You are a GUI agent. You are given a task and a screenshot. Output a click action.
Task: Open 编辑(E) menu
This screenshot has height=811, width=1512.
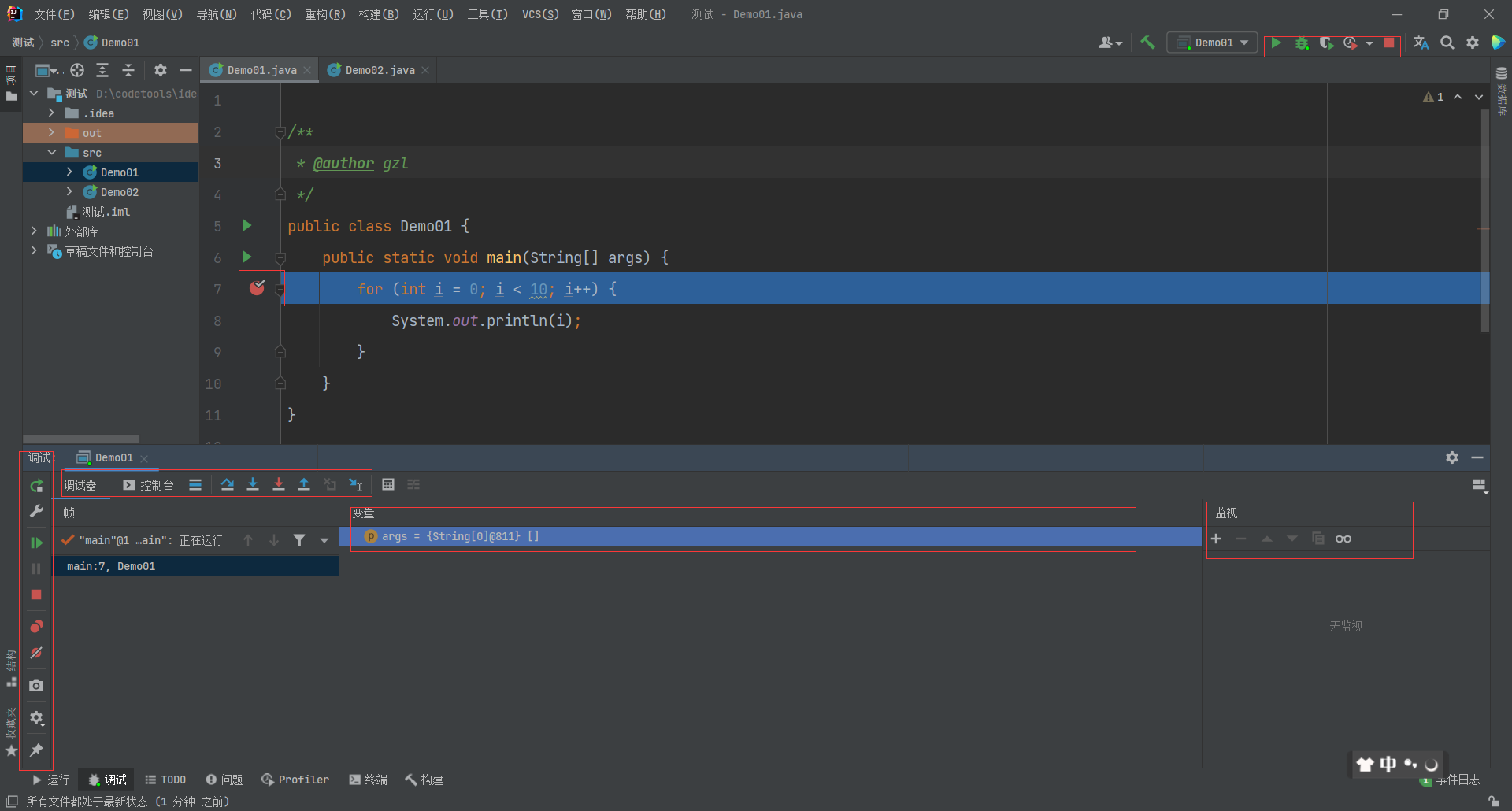pyautogui.click(x=109, y=14)
